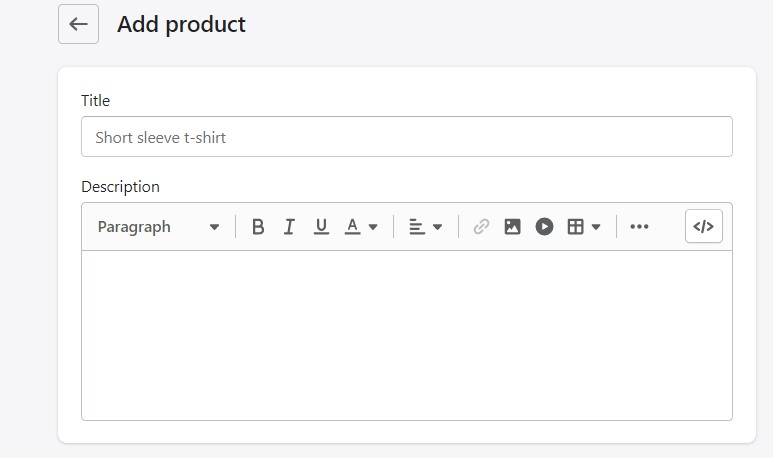The height and width of the screenshot is (458, 773).
Task: Insert a link with chain icon
Action: 481,227
